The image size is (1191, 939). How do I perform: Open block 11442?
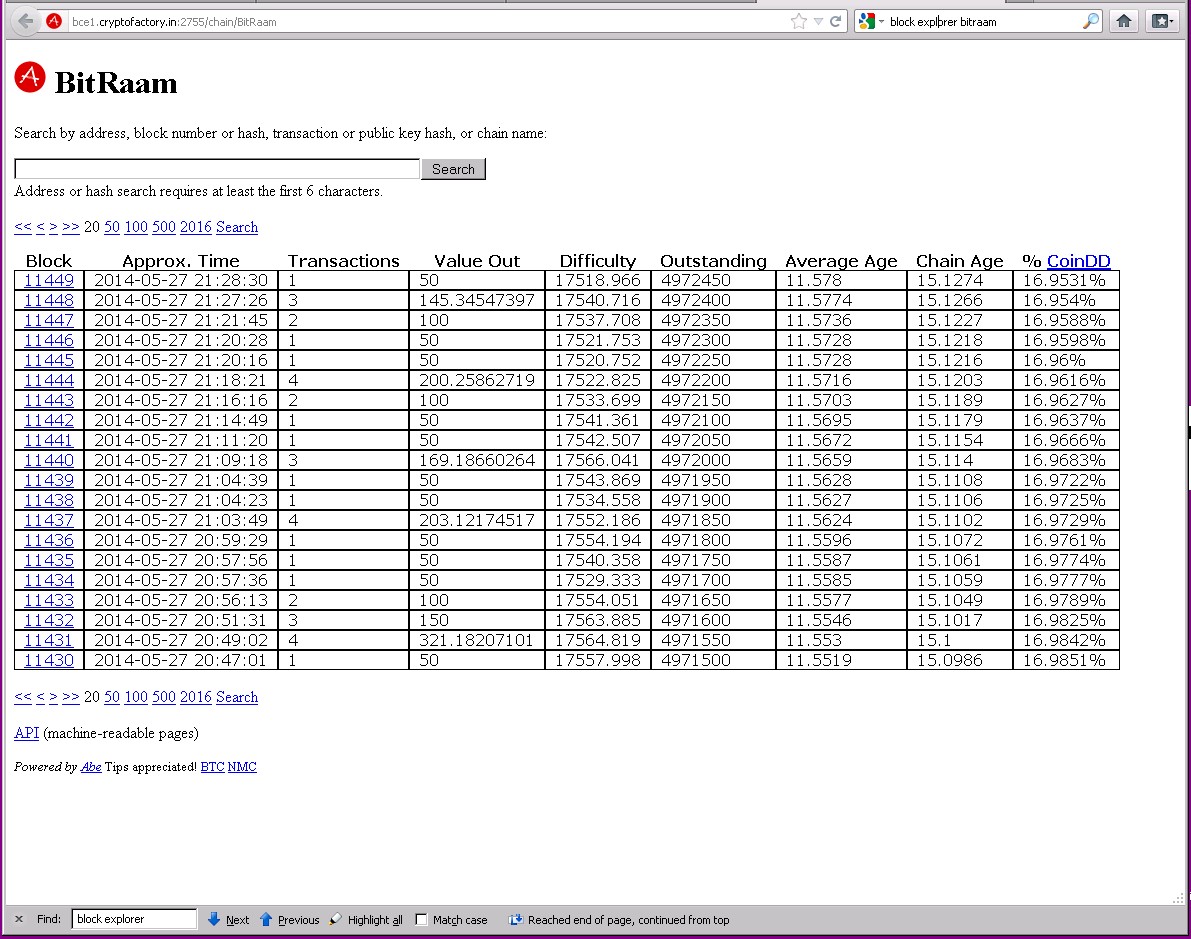tap(49, 420)
